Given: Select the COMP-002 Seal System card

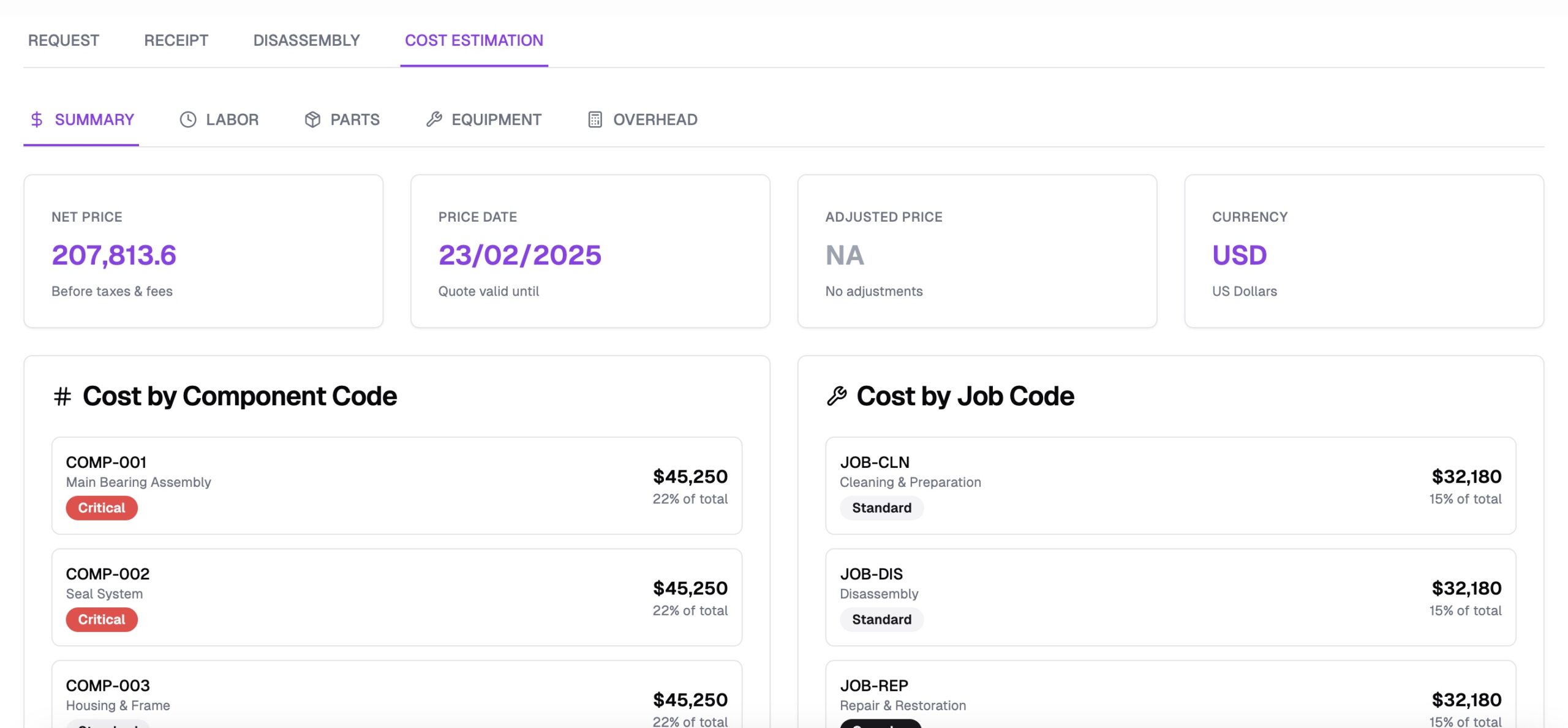Looking at the screenshot, I should click(397, 597).
